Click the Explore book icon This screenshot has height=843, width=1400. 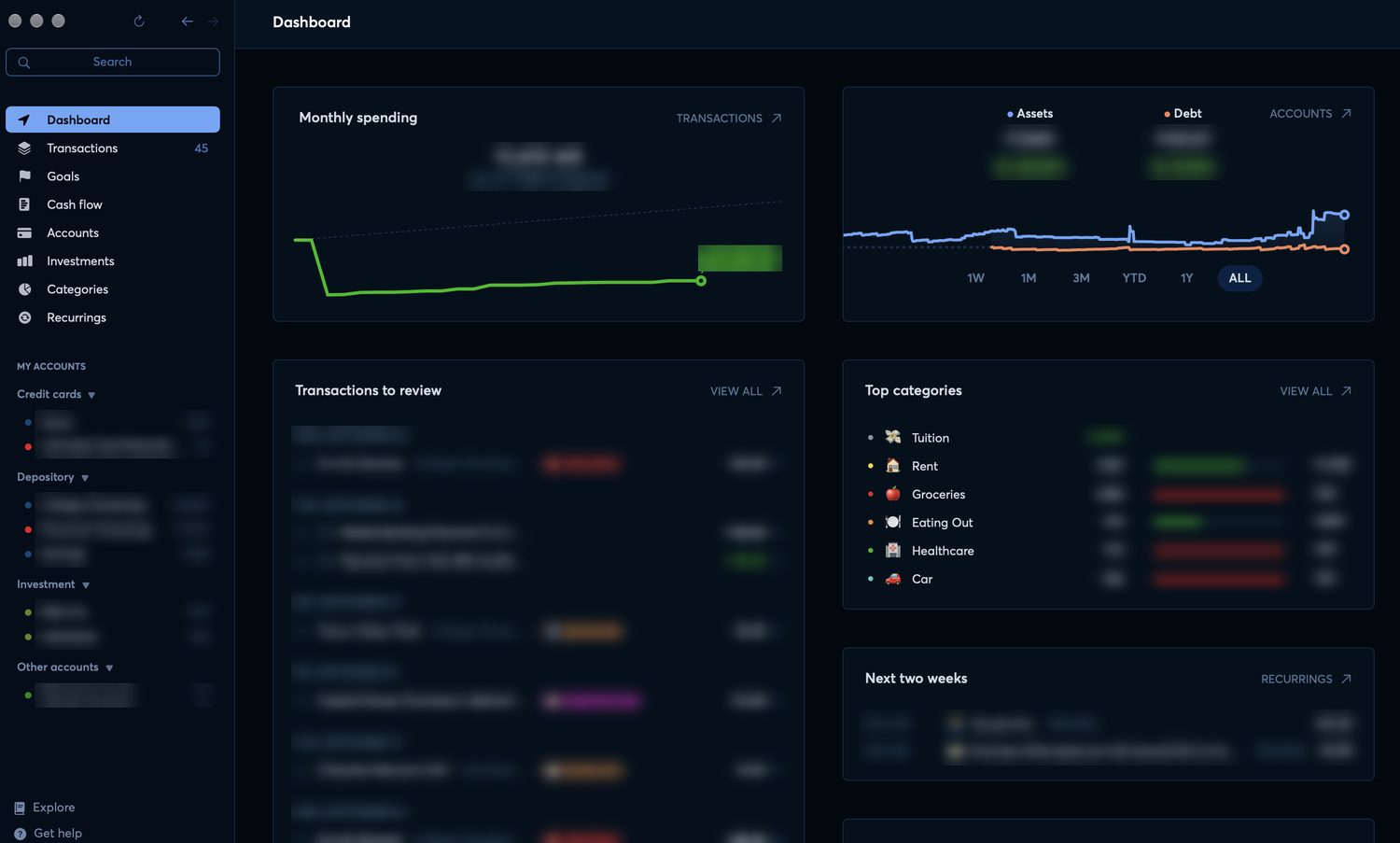pyautogui.click(x=20, y=808)
